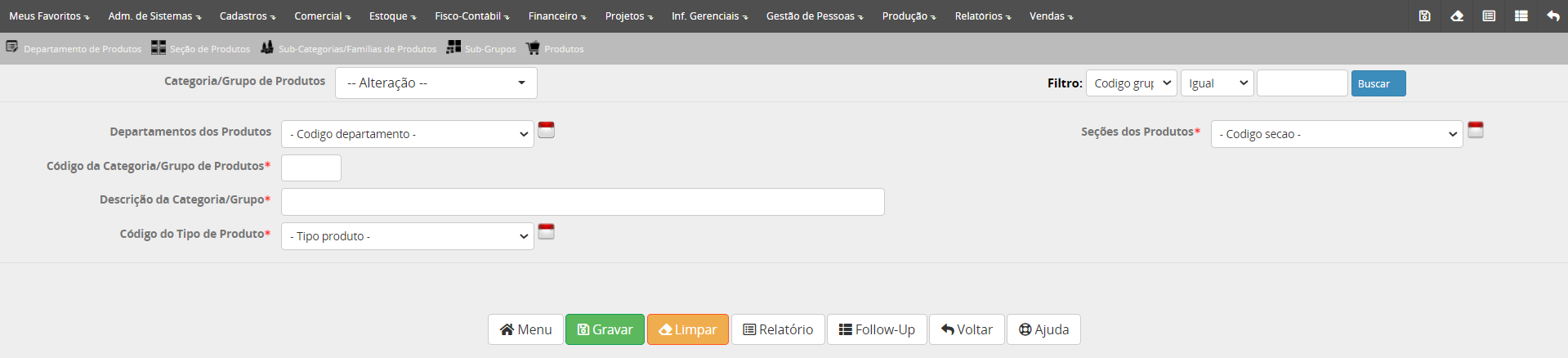Click the Sub-Grupos toolbar shortcut

click(x=481, y=48)
